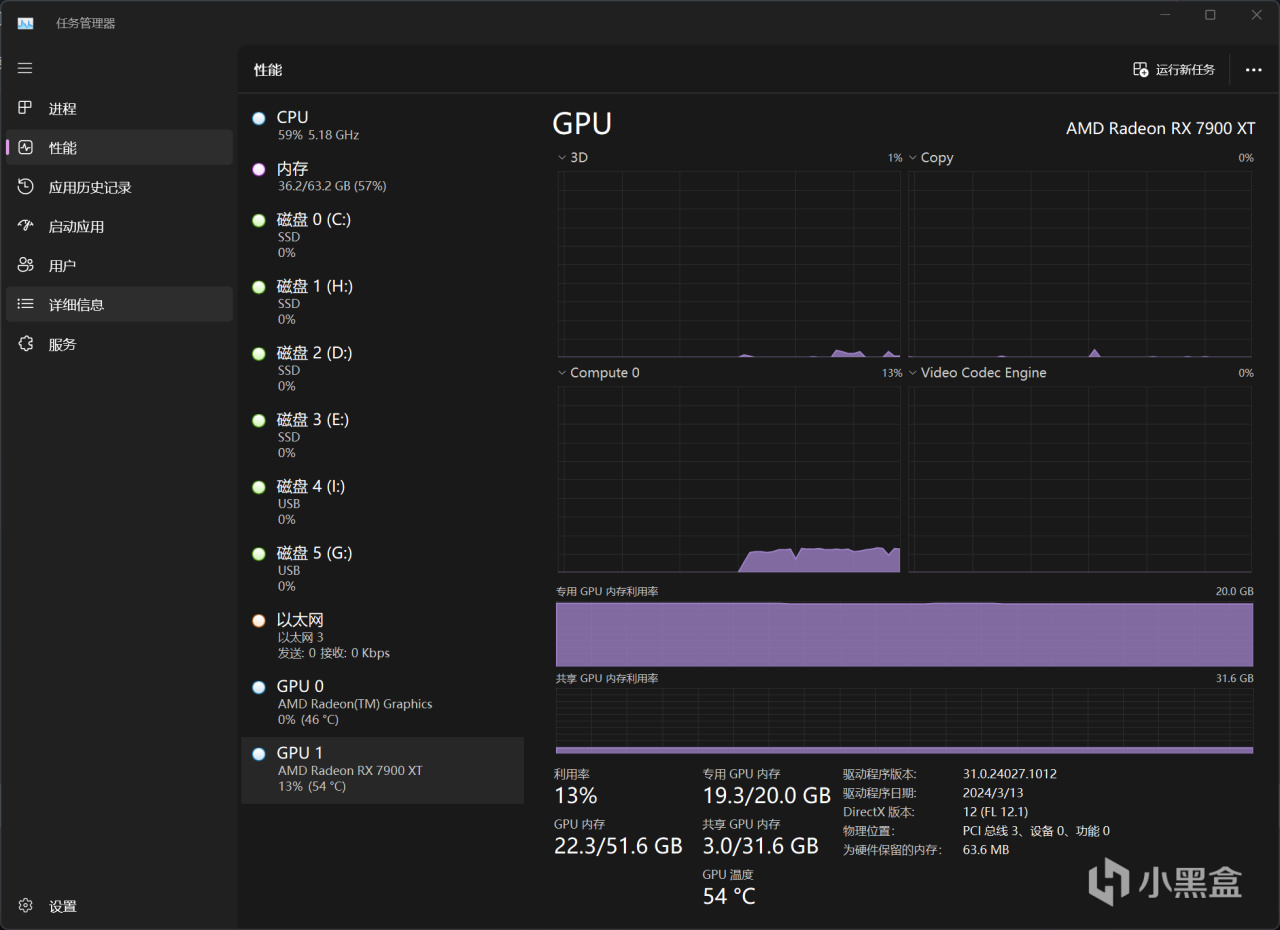
Task: Click the 服务 services puzzle icon
Action: tap(26, 344)
